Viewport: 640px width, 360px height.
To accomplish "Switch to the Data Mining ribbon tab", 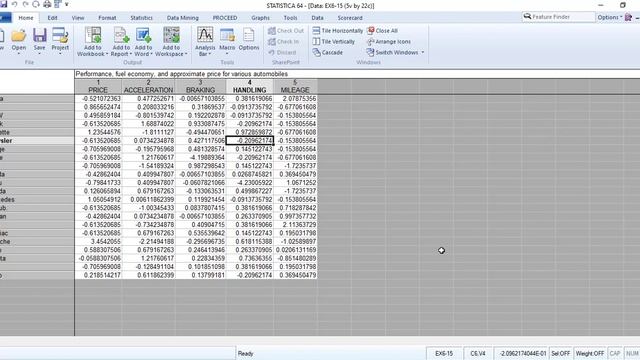I will (182, 18).
